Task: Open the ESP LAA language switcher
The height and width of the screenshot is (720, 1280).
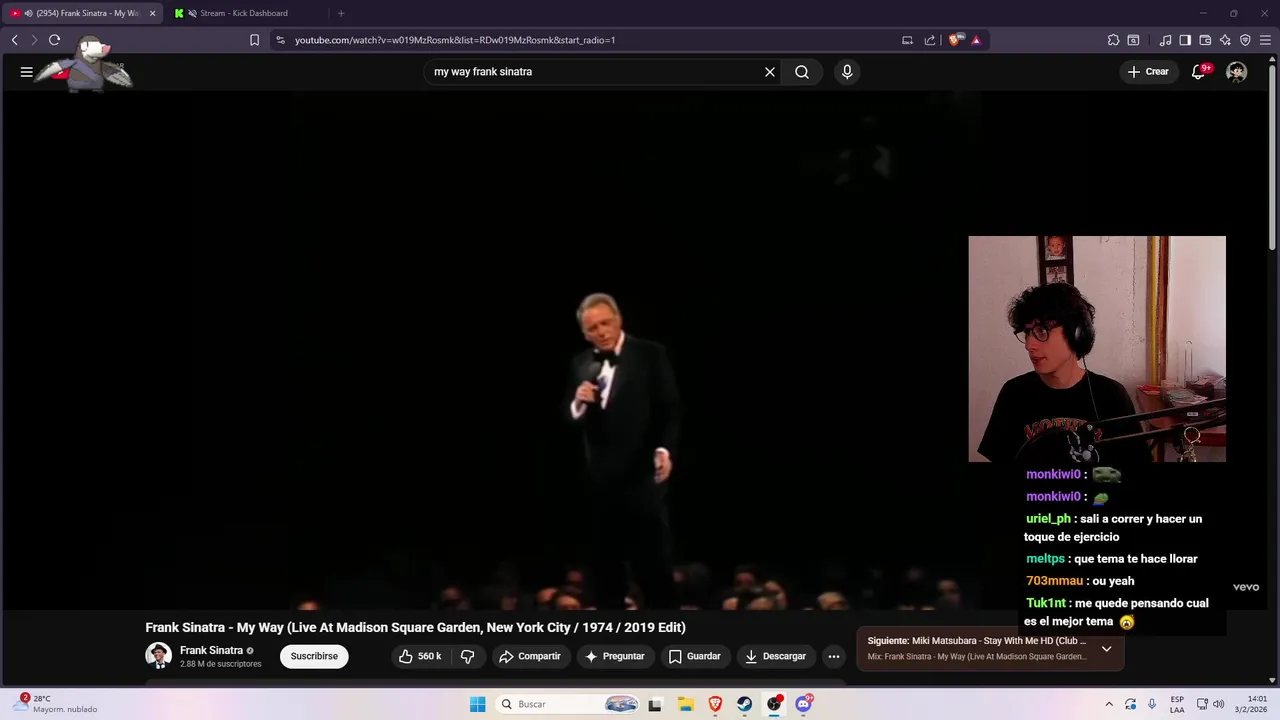Action: click(1177, 704)
